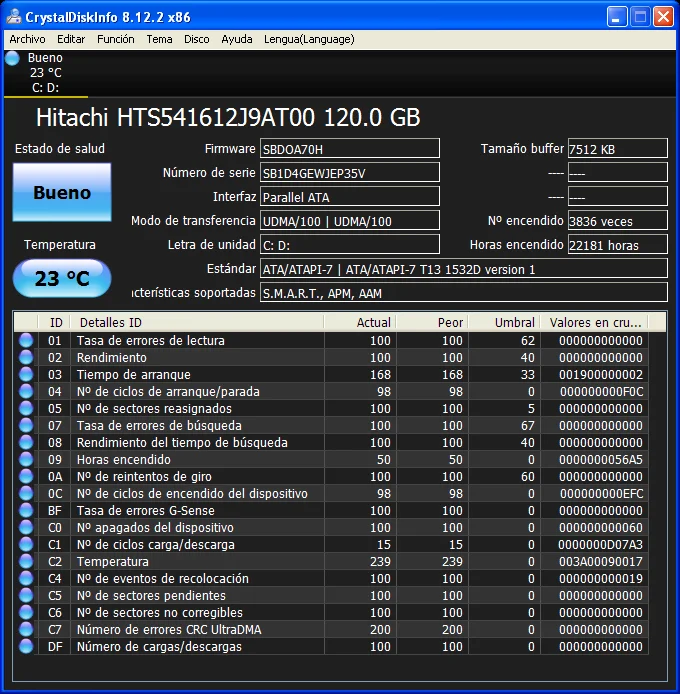Click the status orb for Tasa de errores G-Sense
Image resolution: width=680 pixels, height=694 pixels.
[26, 510]
